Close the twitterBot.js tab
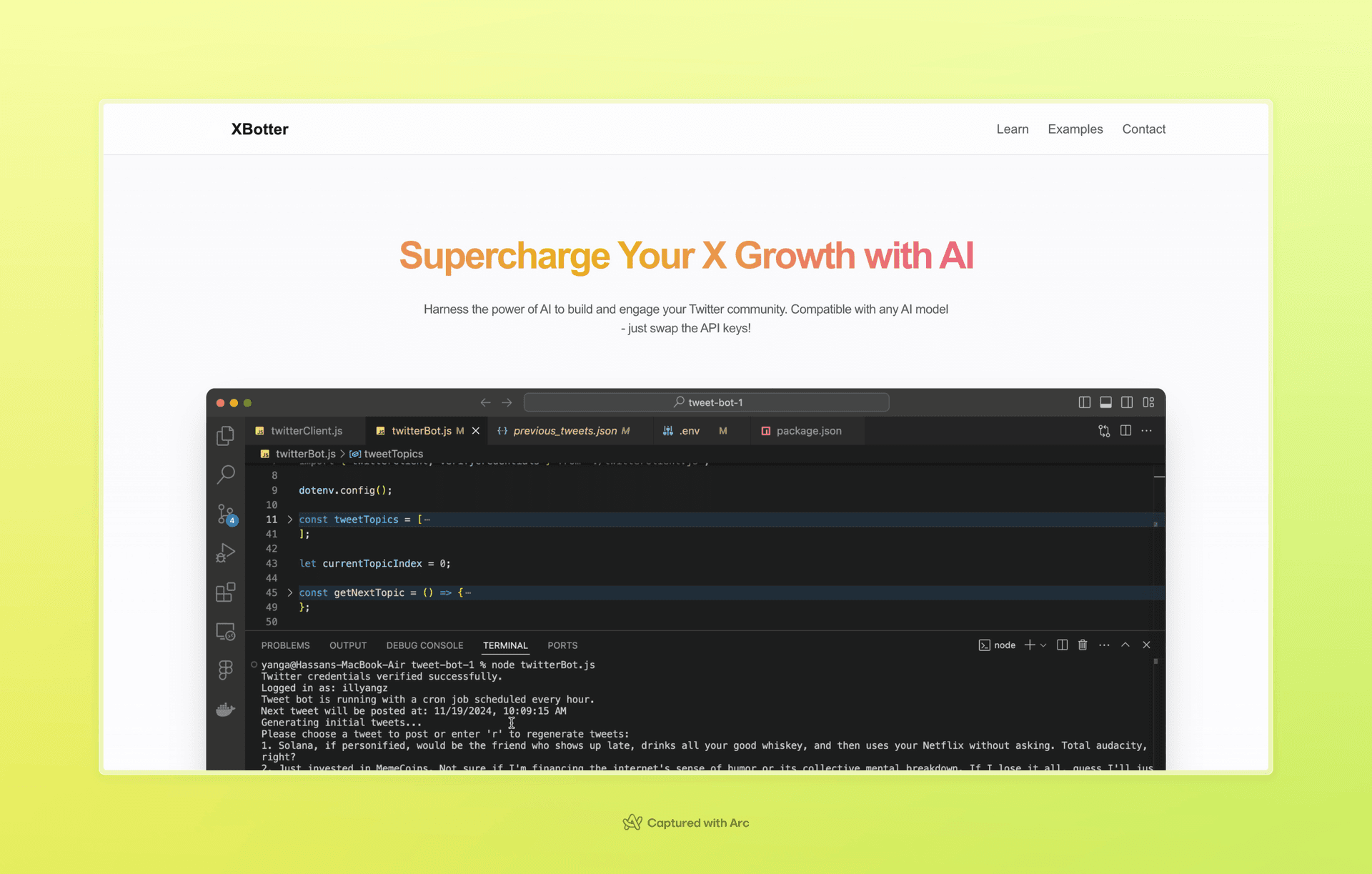The width and height of the screenshot is (1372, 874). 476,431
